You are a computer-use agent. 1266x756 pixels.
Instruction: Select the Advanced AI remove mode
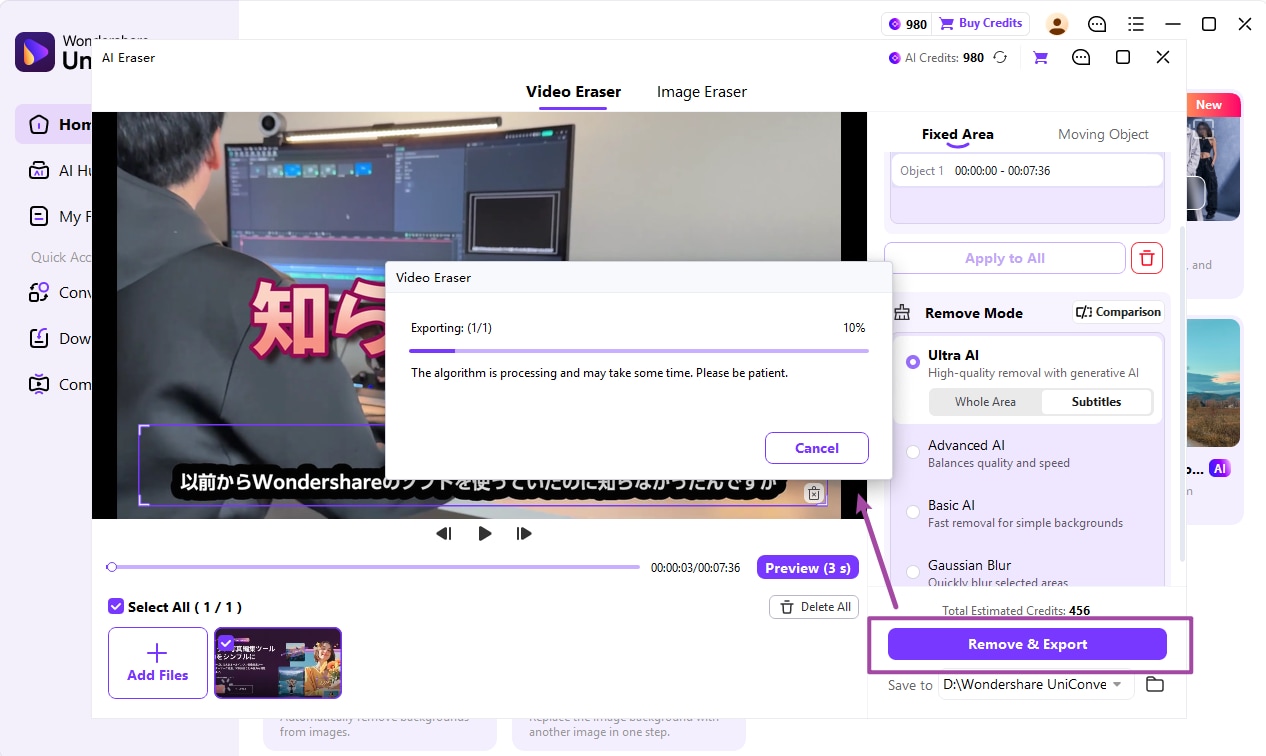[x=913, y=452]
